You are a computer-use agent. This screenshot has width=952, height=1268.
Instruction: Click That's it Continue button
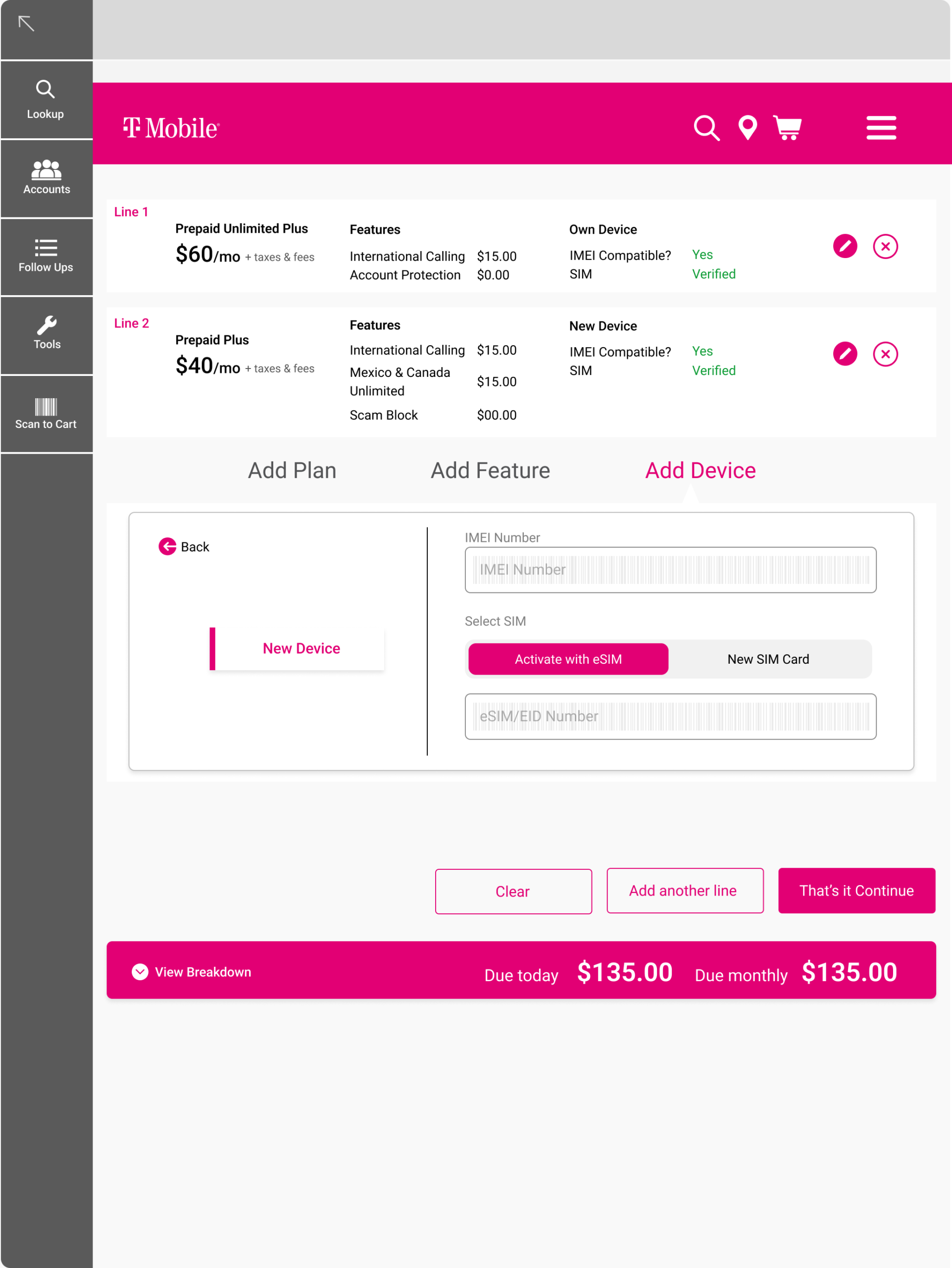coord(856,890)
